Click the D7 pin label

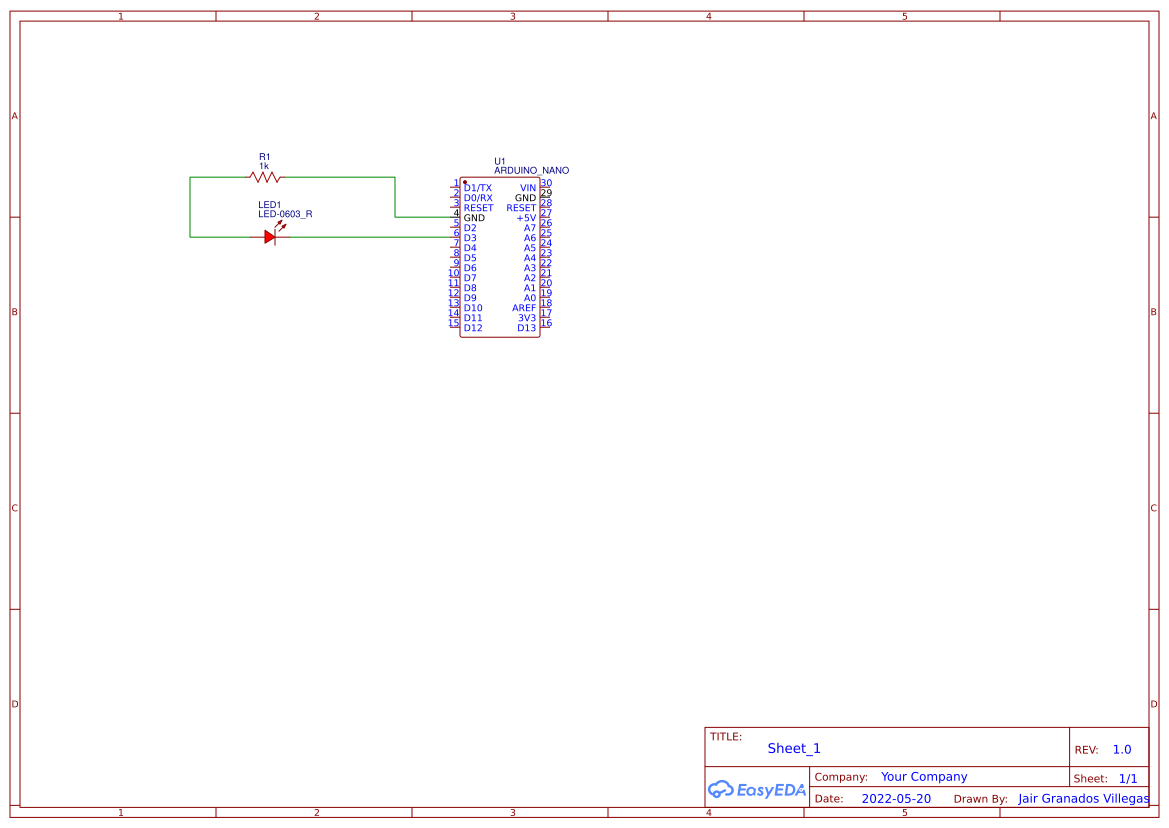[470, 278]
